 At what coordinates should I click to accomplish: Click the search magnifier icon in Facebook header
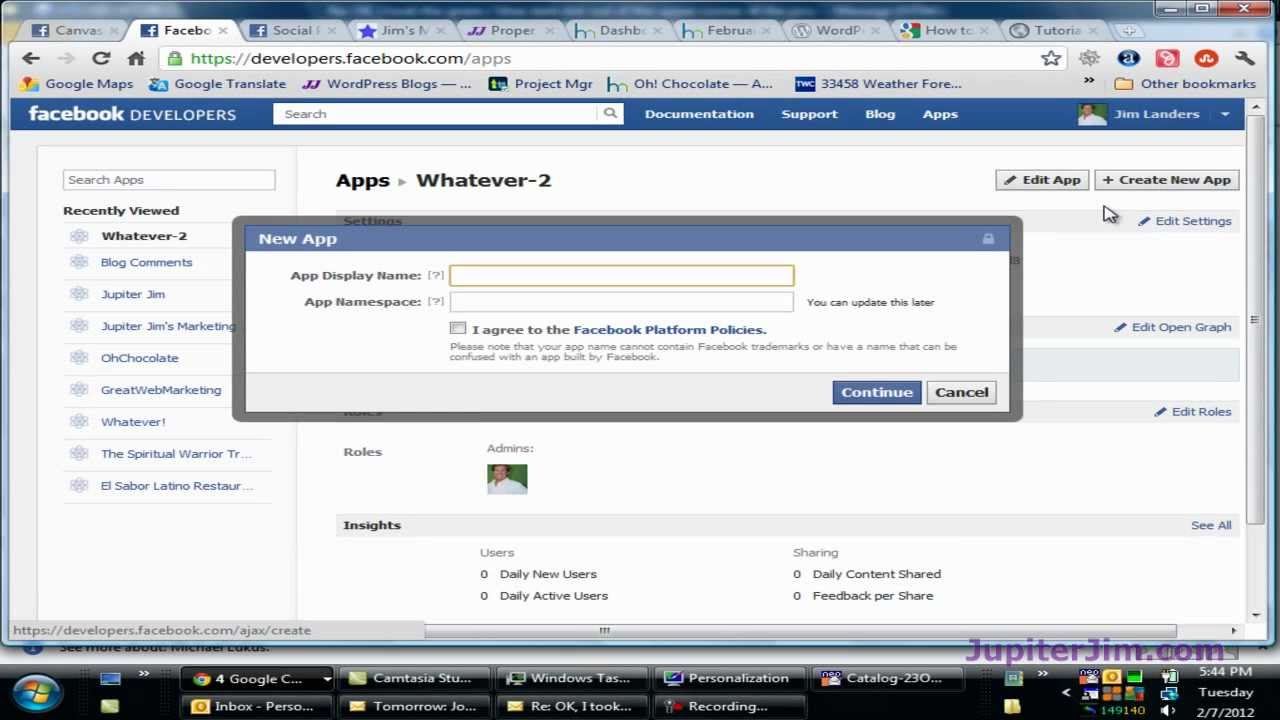(x=610, y=114)
